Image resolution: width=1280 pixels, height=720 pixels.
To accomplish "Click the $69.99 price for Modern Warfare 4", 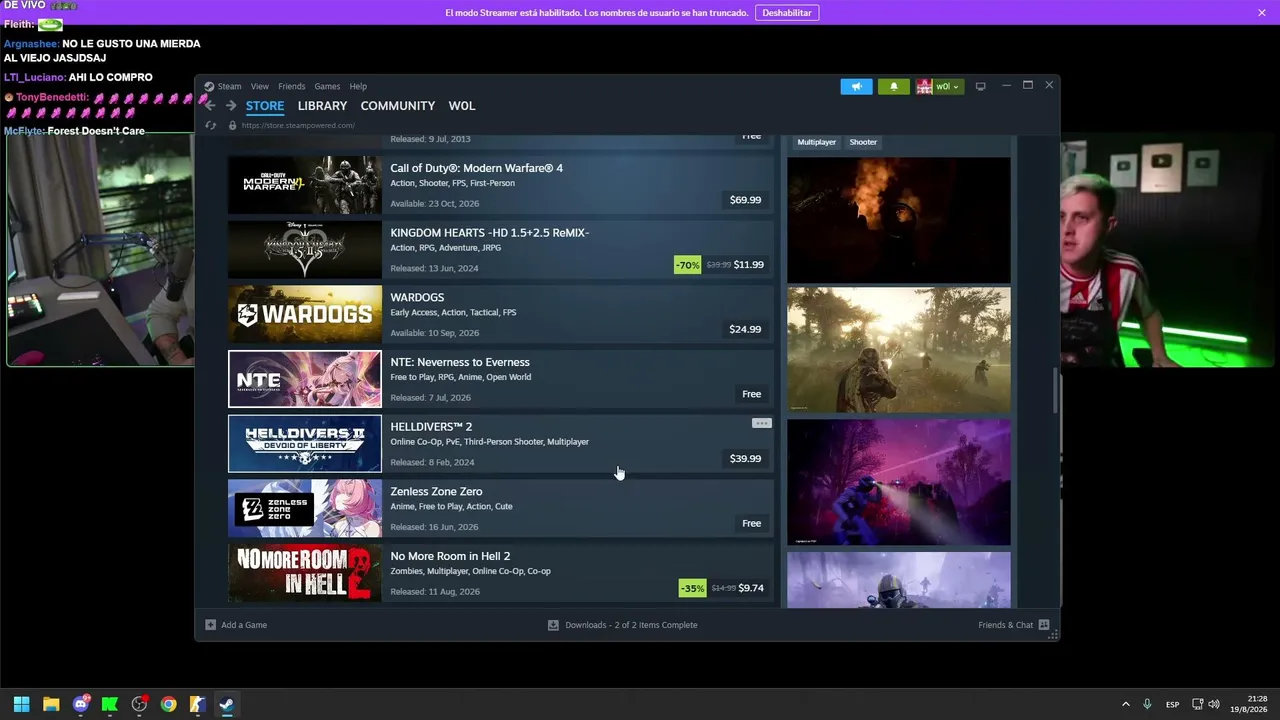I will pos(745,200).
